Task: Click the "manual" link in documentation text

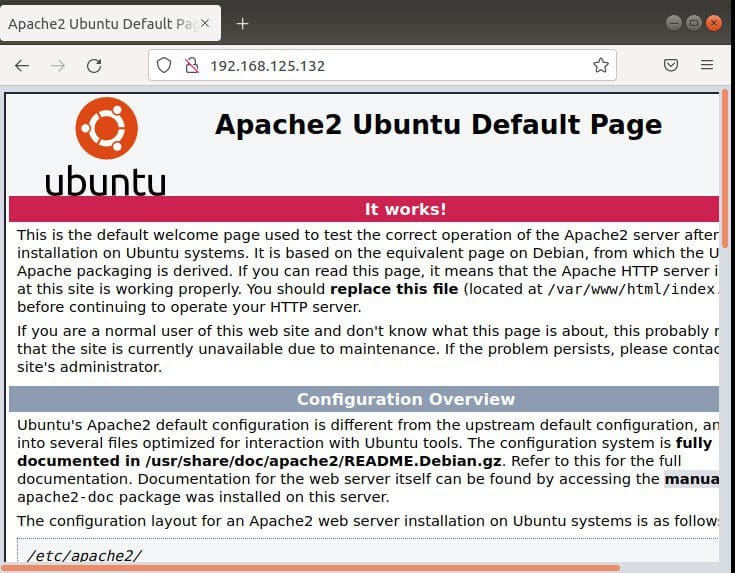Action: (x=692, y=479)
